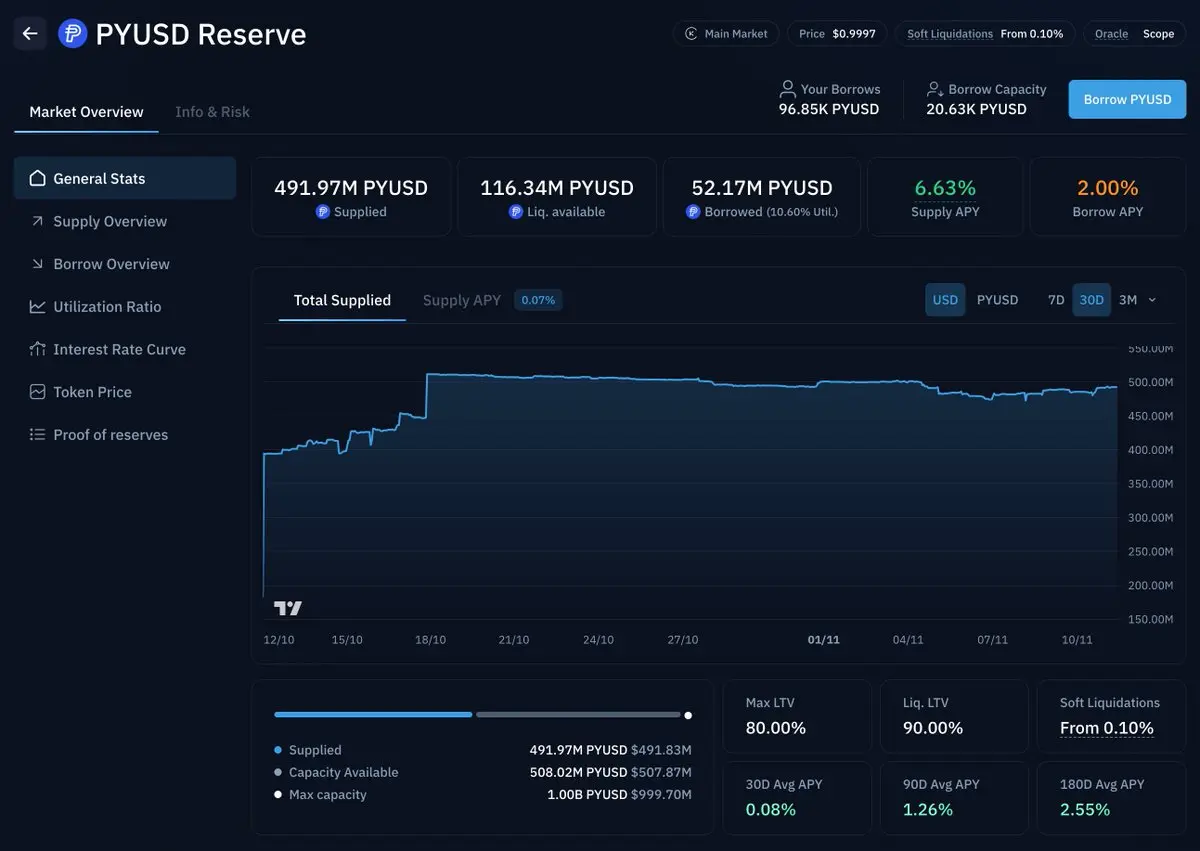Expand the time range dropdown chevron
The image size is (1200, 851).
point(1152,300)
